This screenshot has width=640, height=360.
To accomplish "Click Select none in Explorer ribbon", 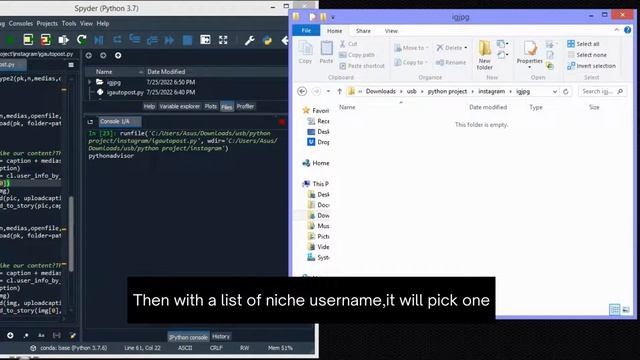I will click(587, 55).
